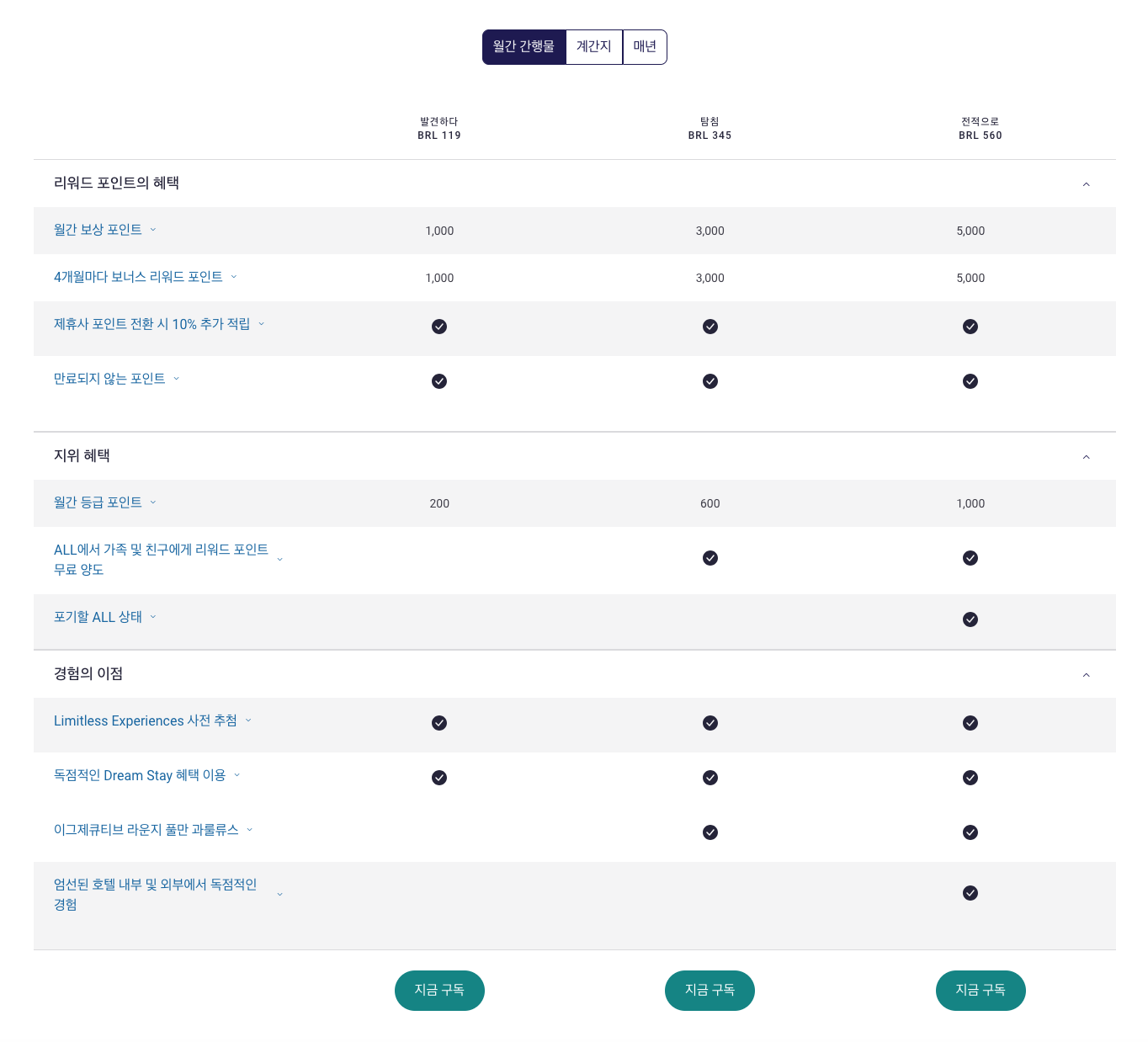Click 포기할 ALL 상태 checkmark in BRL 560 column
The height and width of the screenshot is (1042, 1148).
pyautogui.click(x=970, y=619)
